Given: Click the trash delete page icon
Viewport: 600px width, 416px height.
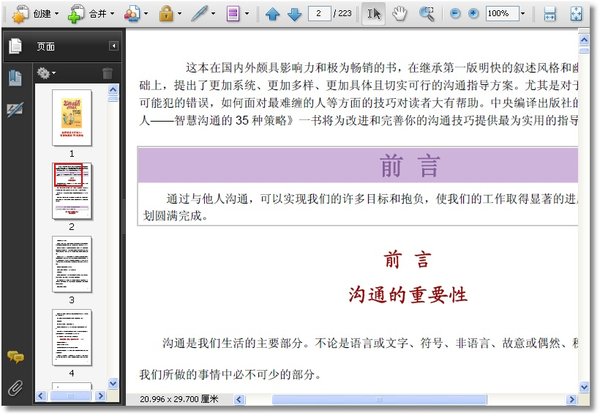Looking at the screenshot, I should pos(108,73).
